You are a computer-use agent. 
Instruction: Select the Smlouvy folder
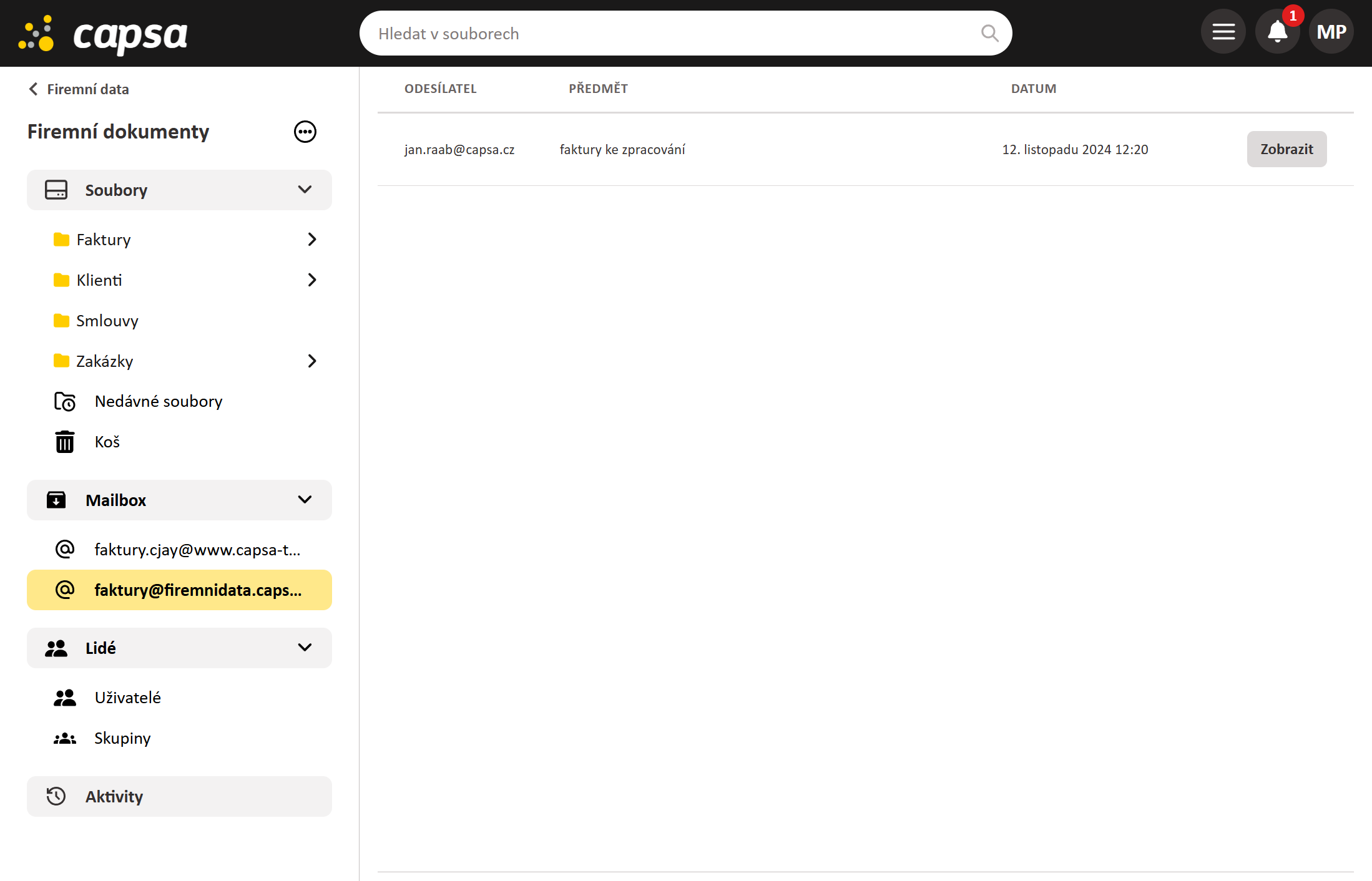click(x=107, y=321)
